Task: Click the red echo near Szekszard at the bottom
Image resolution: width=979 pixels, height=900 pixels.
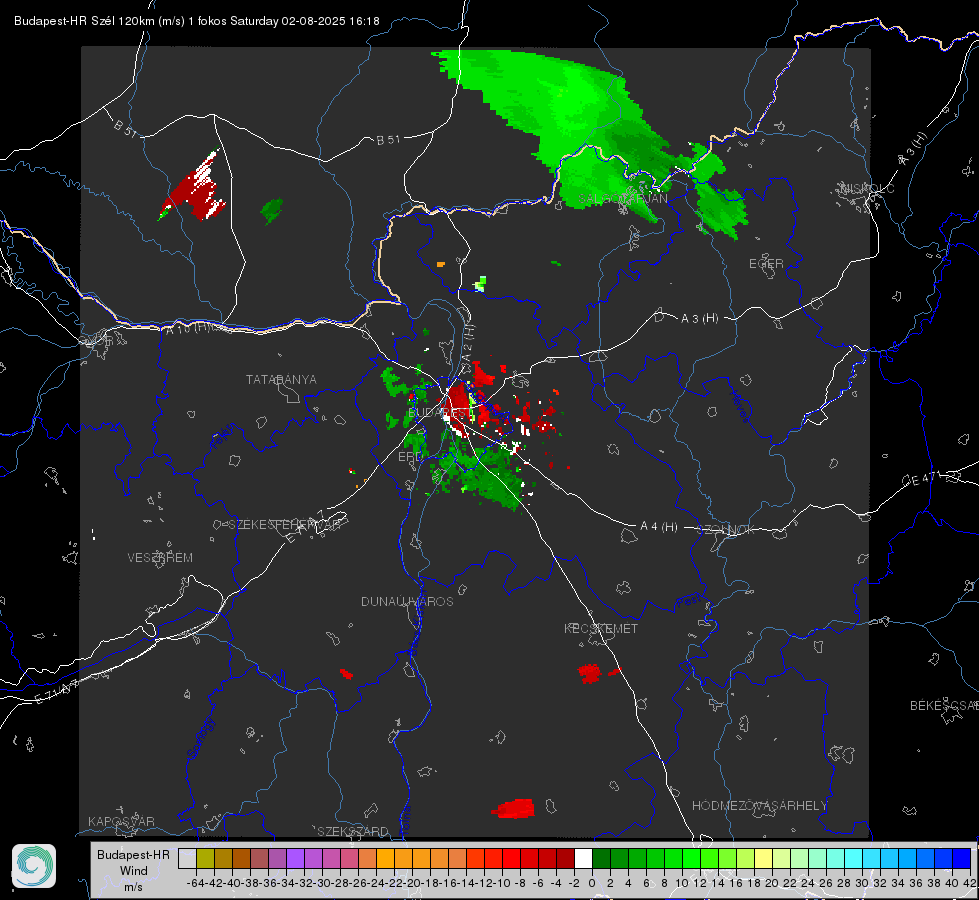Action: [x=514, y=808]
